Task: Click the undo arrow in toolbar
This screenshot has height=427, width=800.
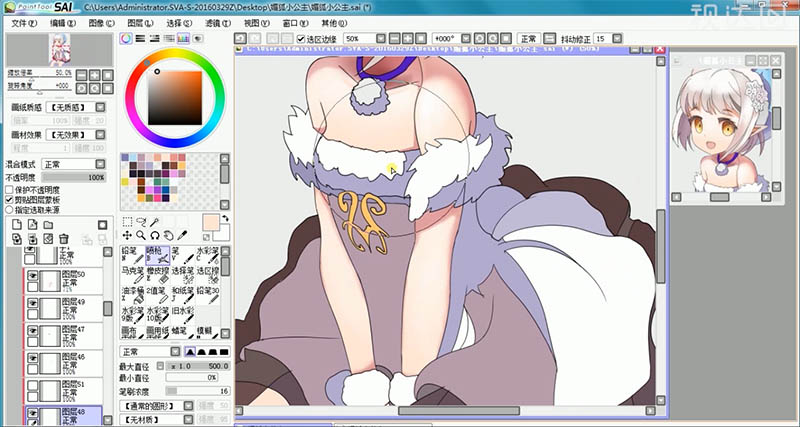Action: [240, 39]
